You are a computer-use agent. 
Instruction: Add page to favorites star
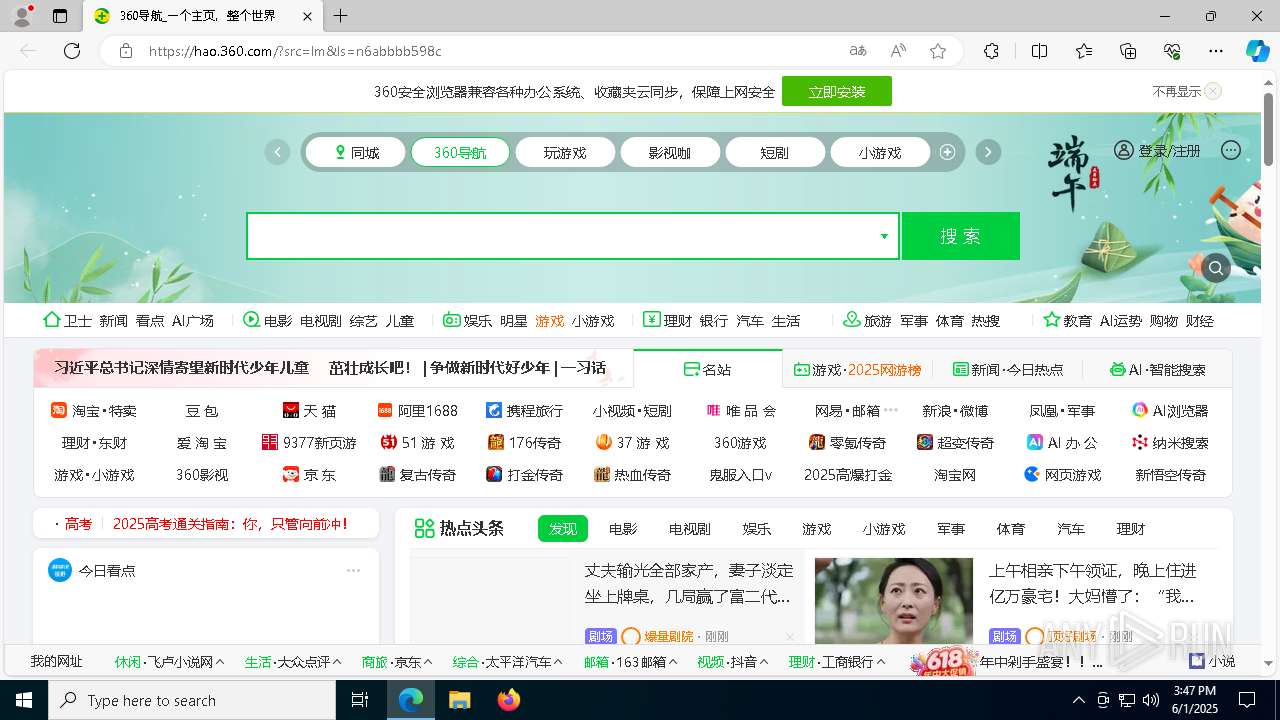[938, 51]
